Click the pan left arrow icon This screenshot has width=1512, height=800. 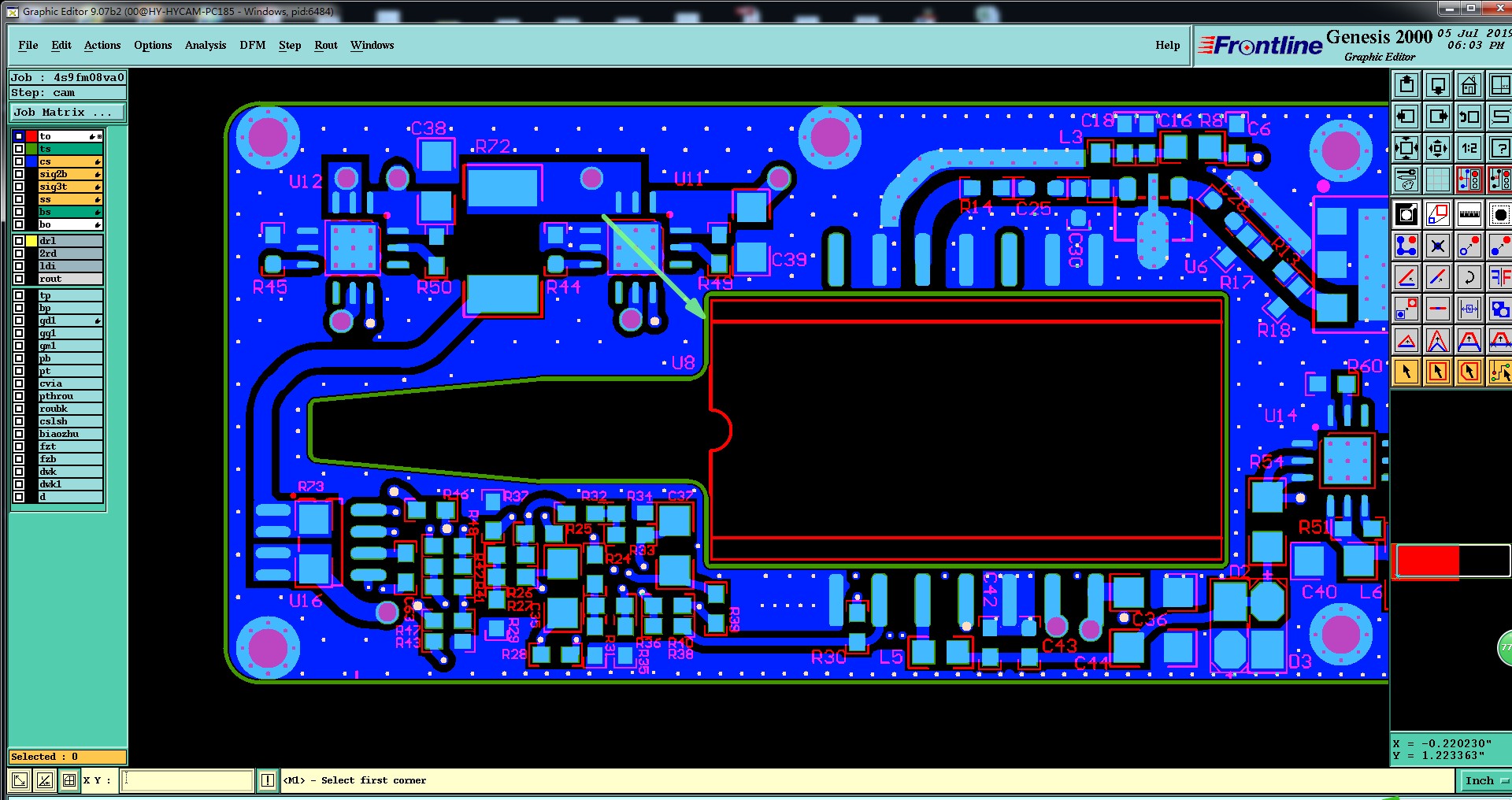pos(1406,117)
